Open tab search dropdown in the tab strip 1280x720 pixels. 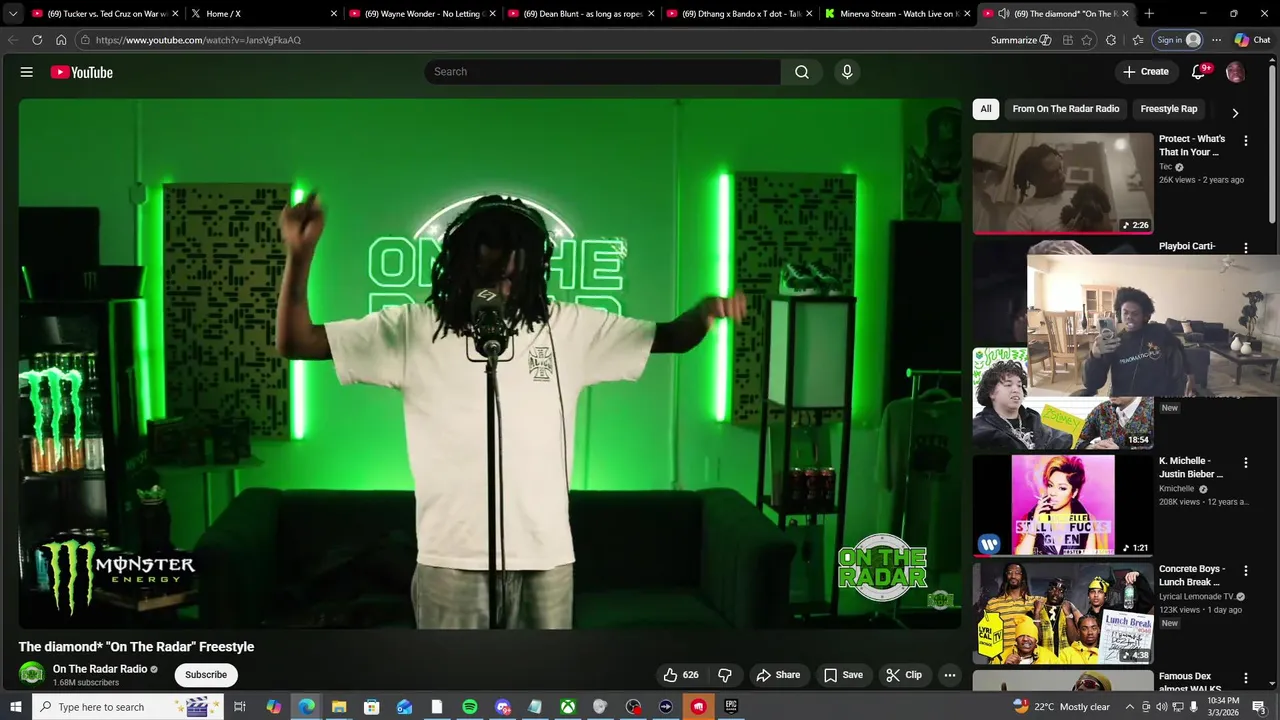[13, 14]
